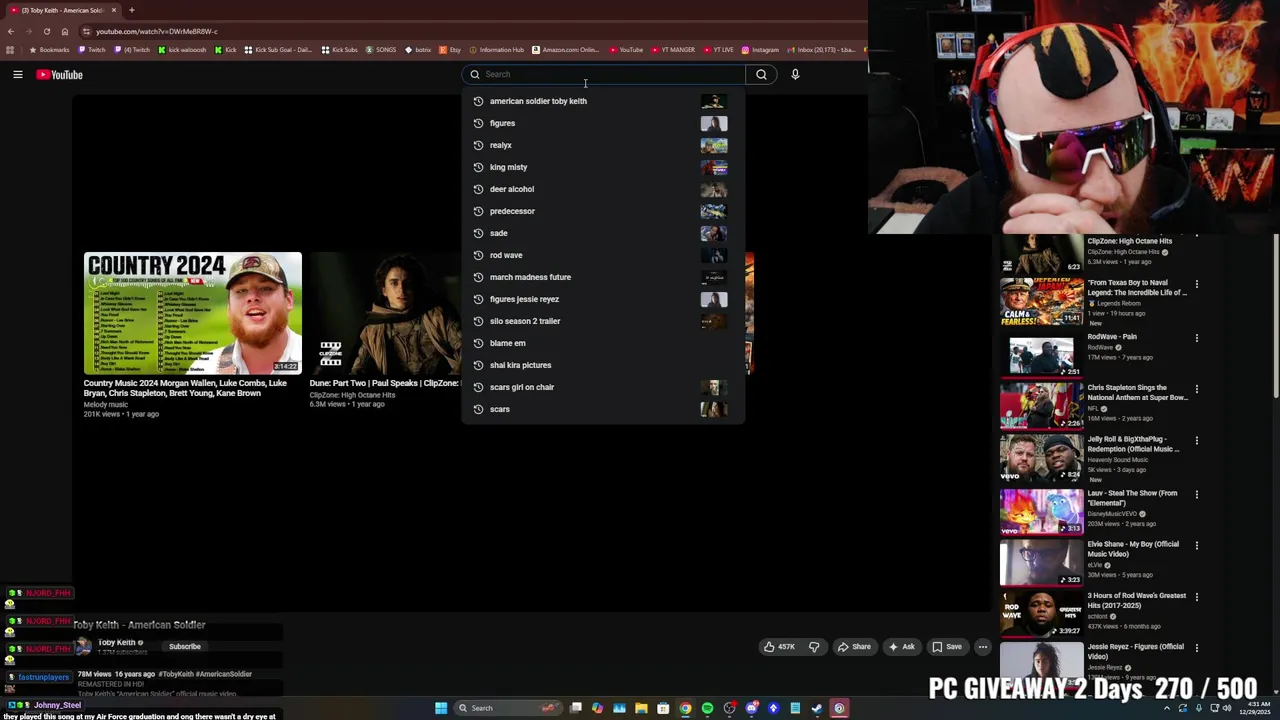Image resolution: width=1280 pixels, height=720 pixels.
Task: Select 'deer alcohol' suggestion
Action: tap(603, 189)
